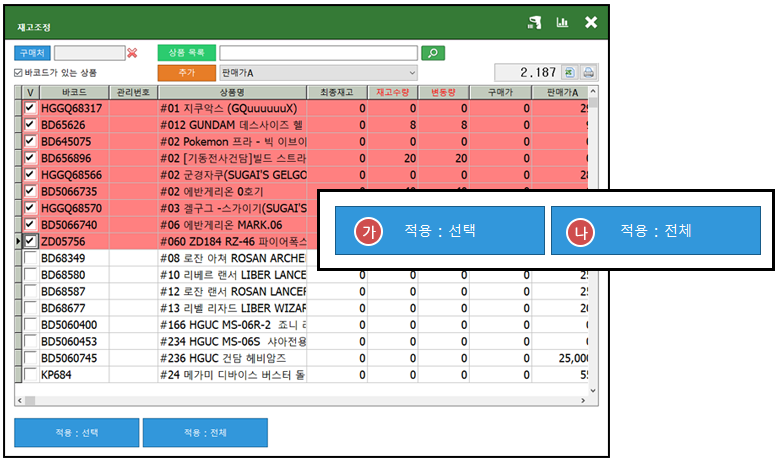The width and height of the screenshot is (775, 462).
Task: Sort by the 관리번호 column header
Action: 133,92
